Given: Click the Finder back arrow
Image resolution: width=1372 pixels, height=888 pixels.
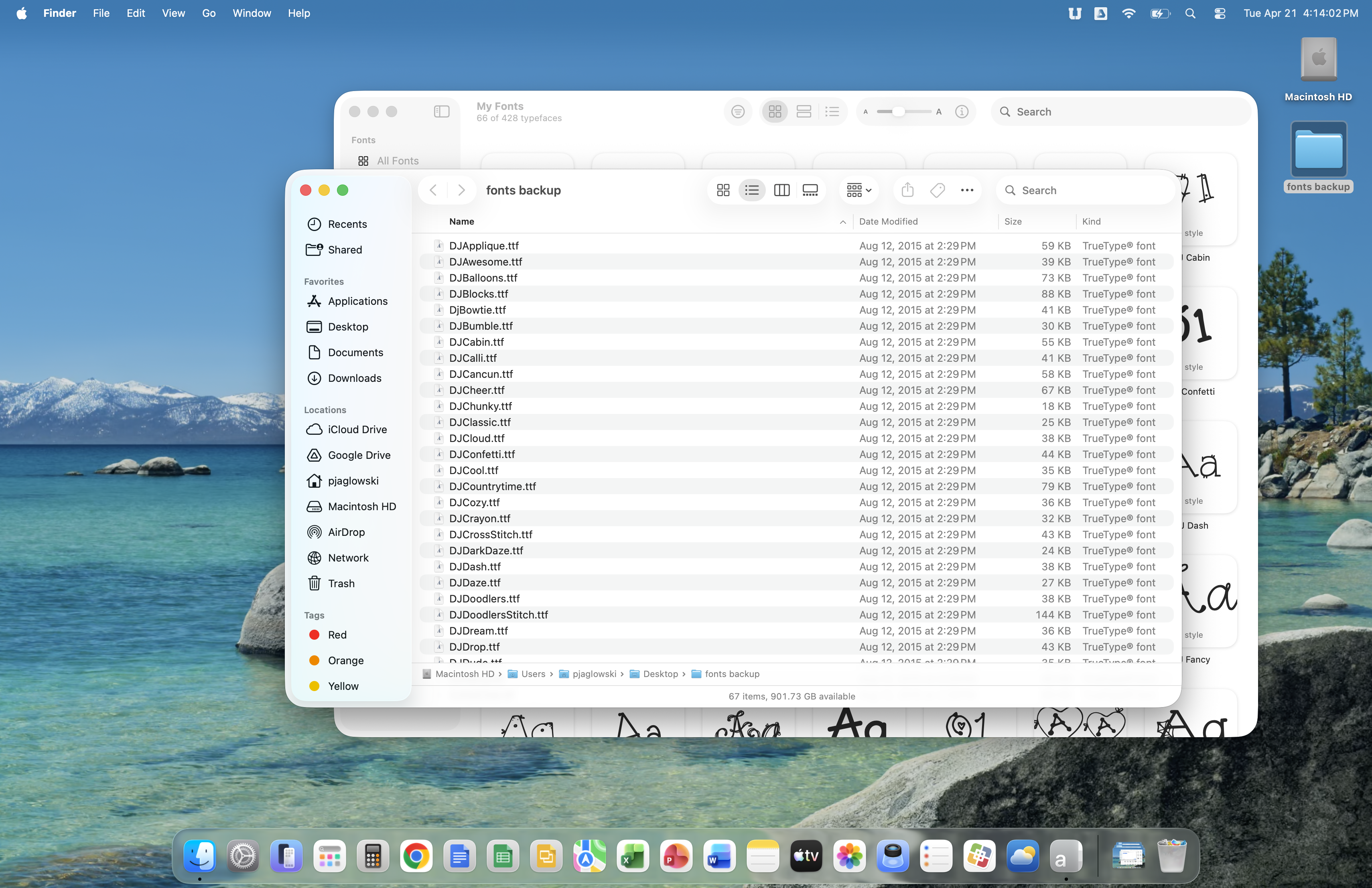Looking at the screenshot, I should point(434,190).
